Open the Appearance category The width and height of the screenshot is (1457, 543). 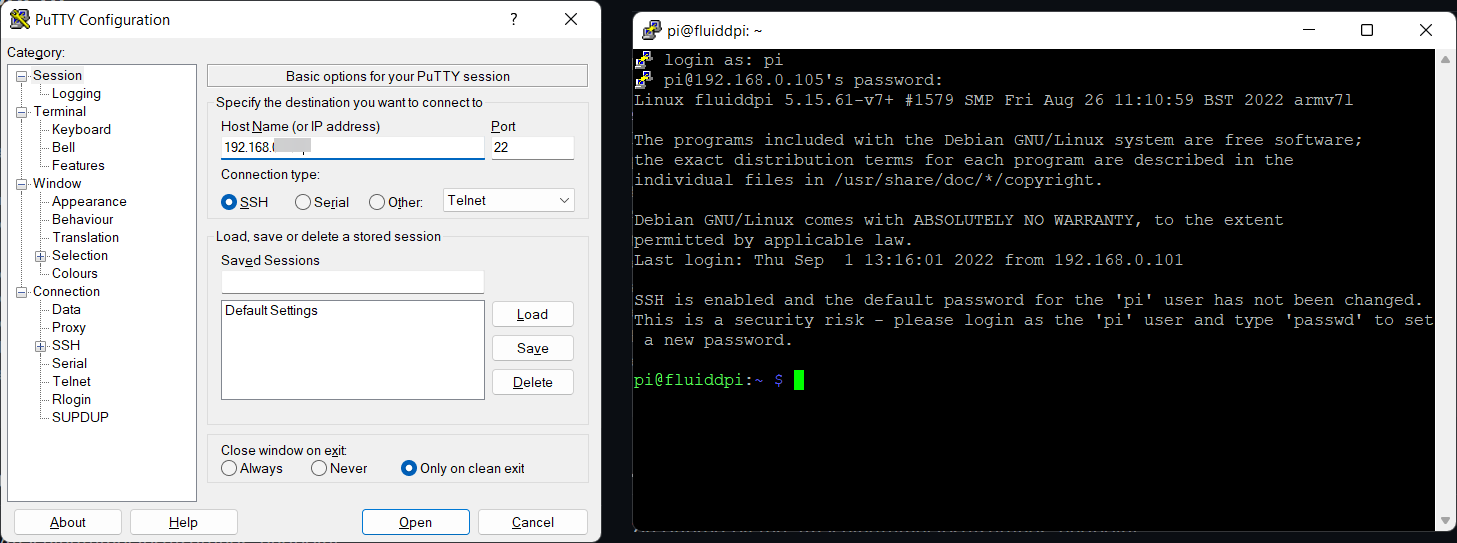coord(89,201)
